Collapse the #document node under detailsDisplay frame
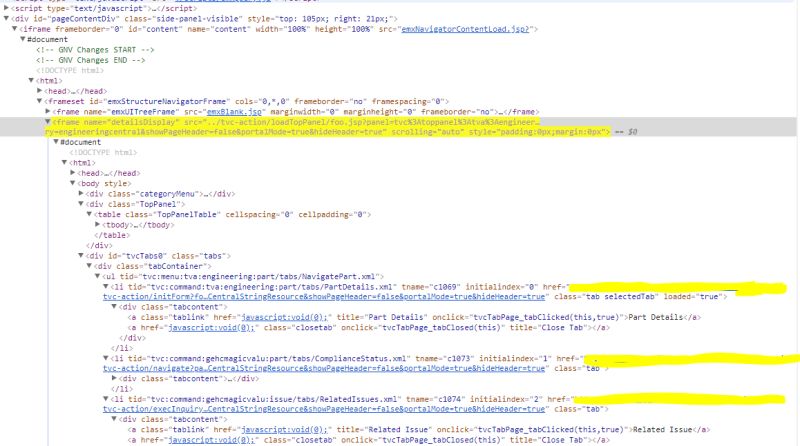Viewport: 800px width, 446px height. (x=56, y=142)
